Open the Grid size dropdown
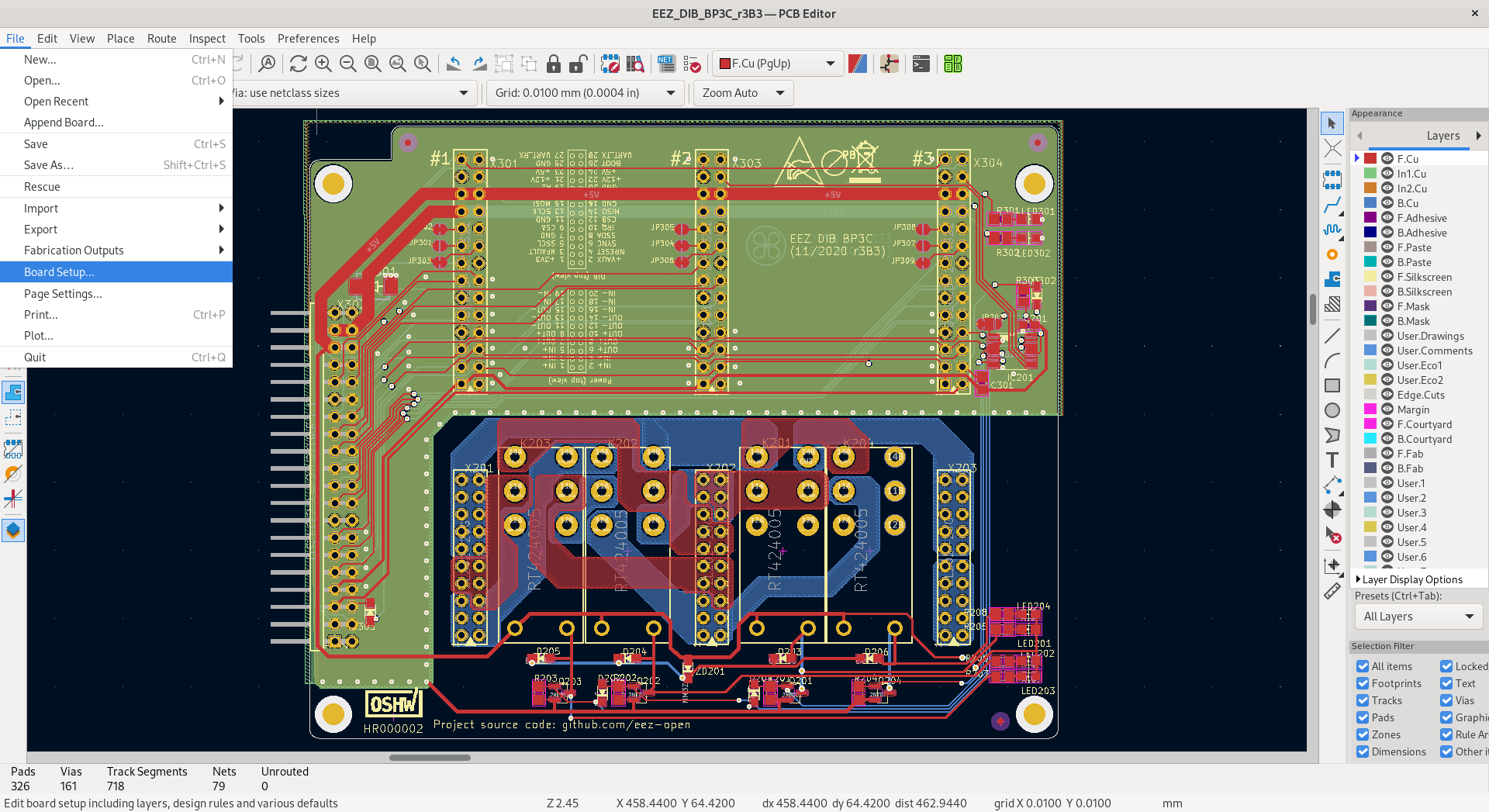1489x812 pixels. click(x=586, y=93)
